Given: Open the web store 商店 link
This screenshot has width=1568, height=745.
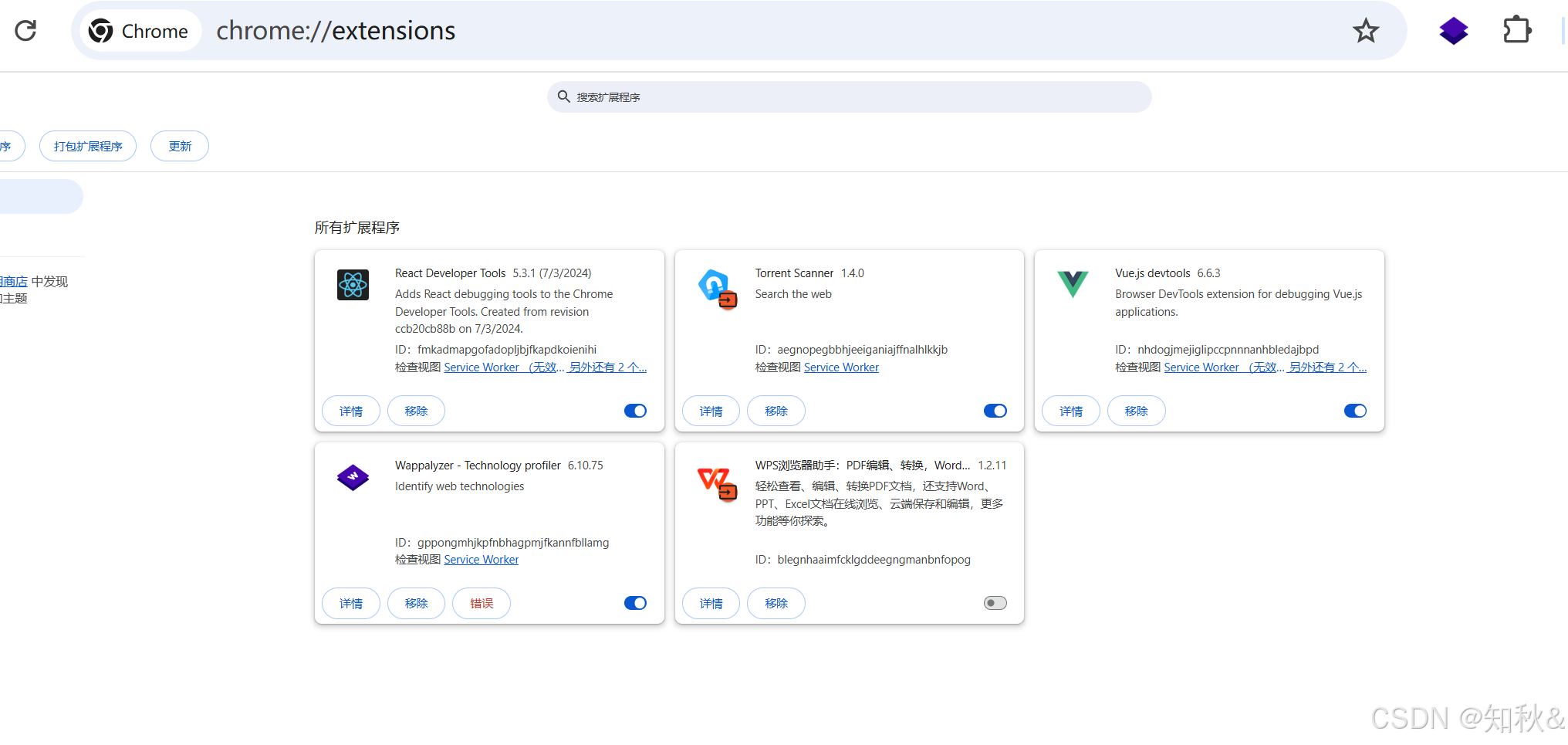Looking at the screenshot, I should pyautogui.click(x=14, y=282).
